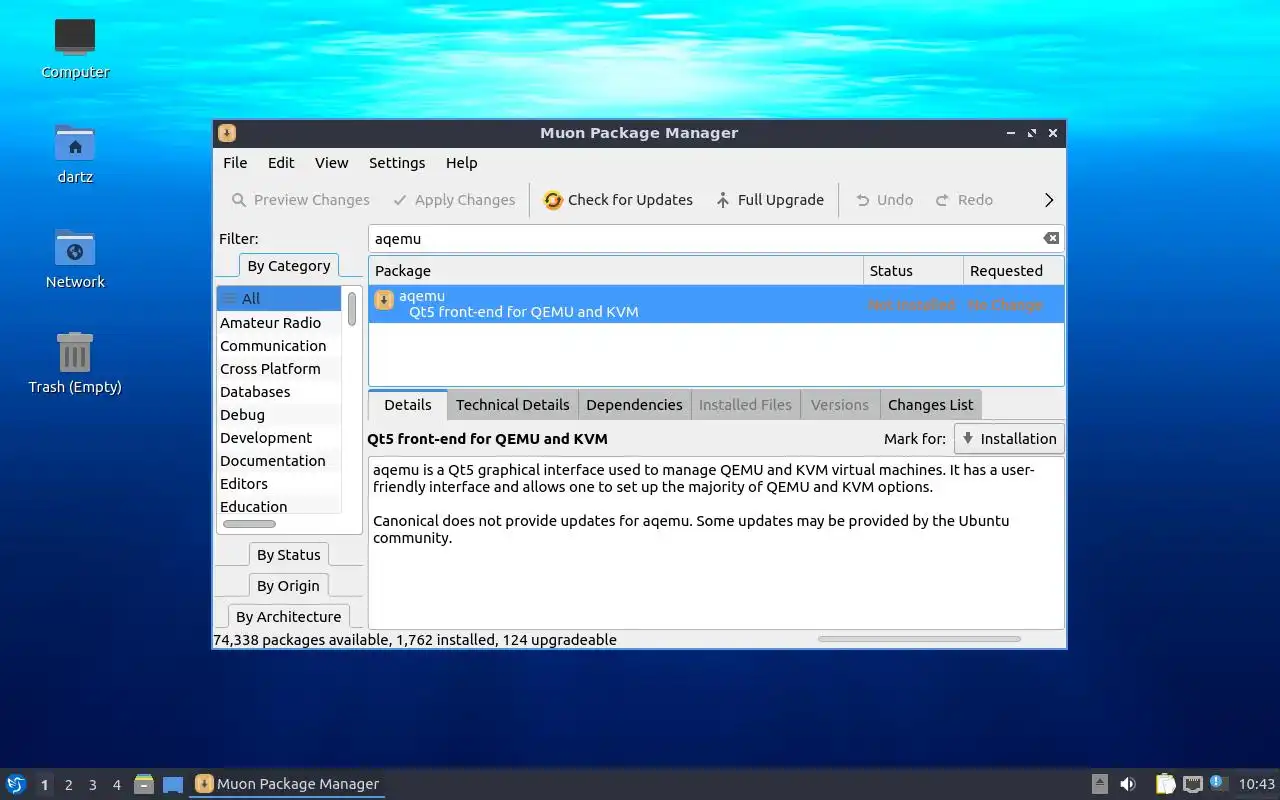Switch to virtual desktop 2

coord(68,785)
